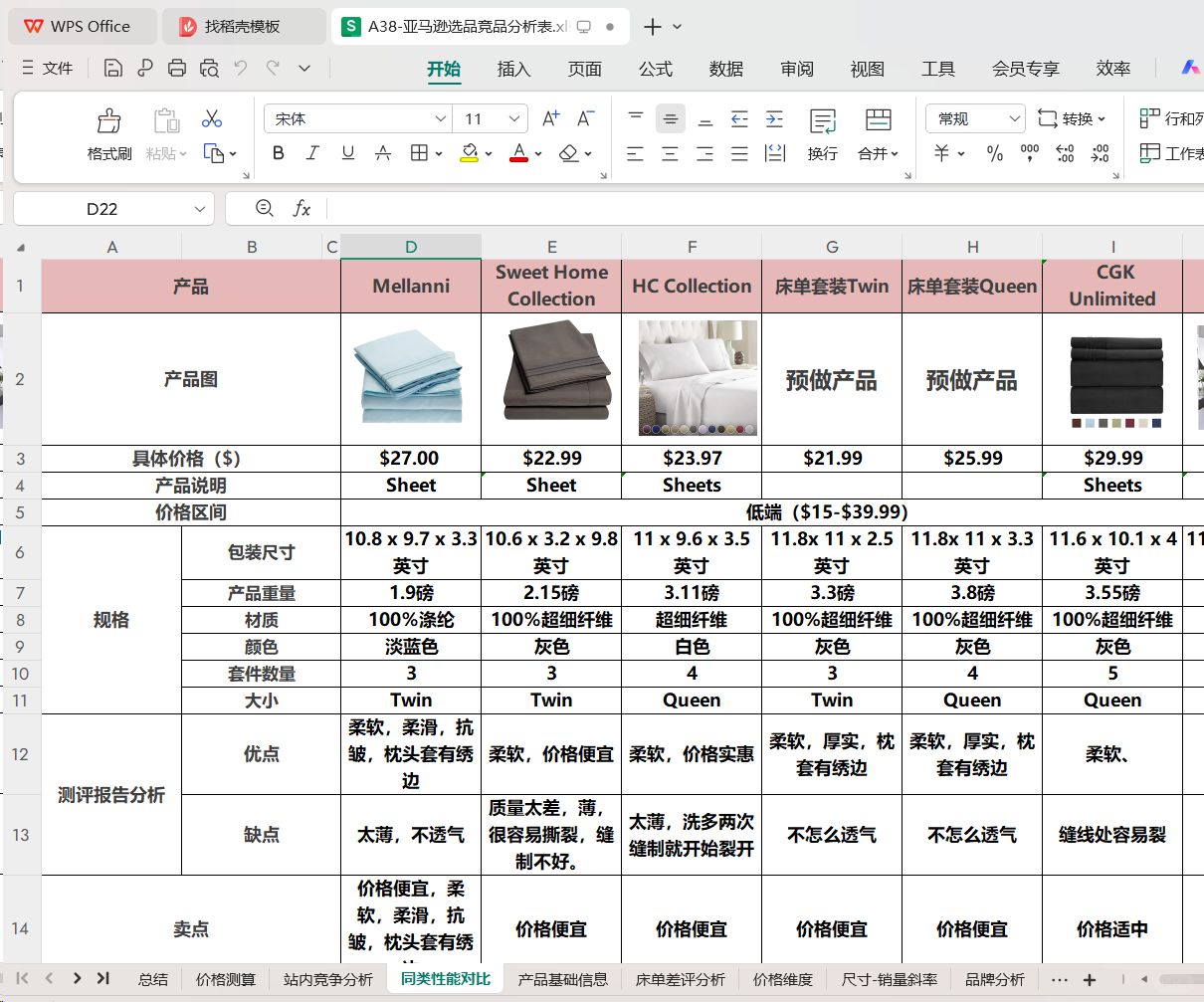
Task: Switch to the 找稻壳模板 window tab
Action: [243, 27]
